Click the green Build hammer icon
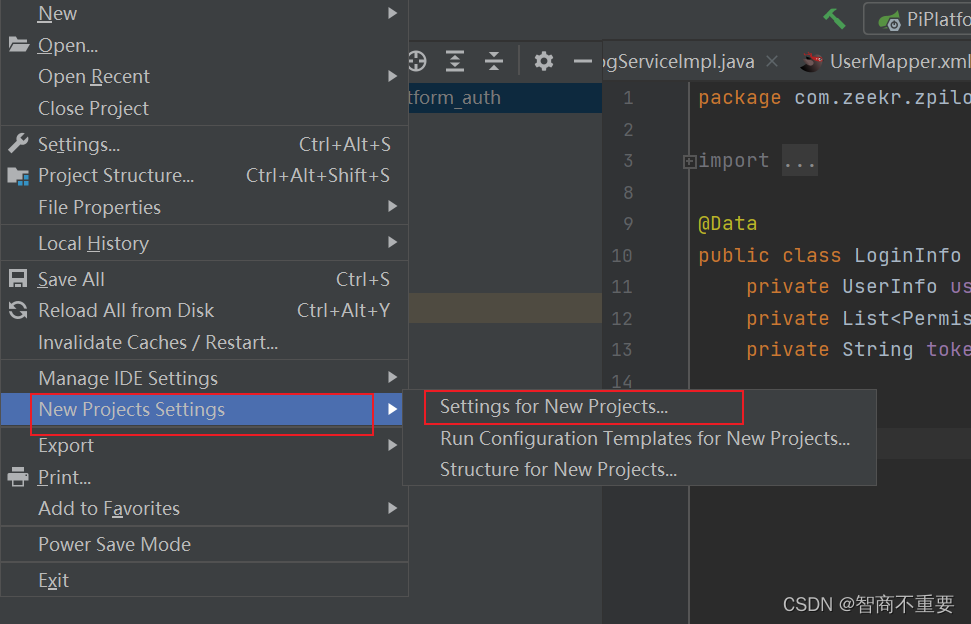This screenshot has height=624, width=971. pos(834,19)
